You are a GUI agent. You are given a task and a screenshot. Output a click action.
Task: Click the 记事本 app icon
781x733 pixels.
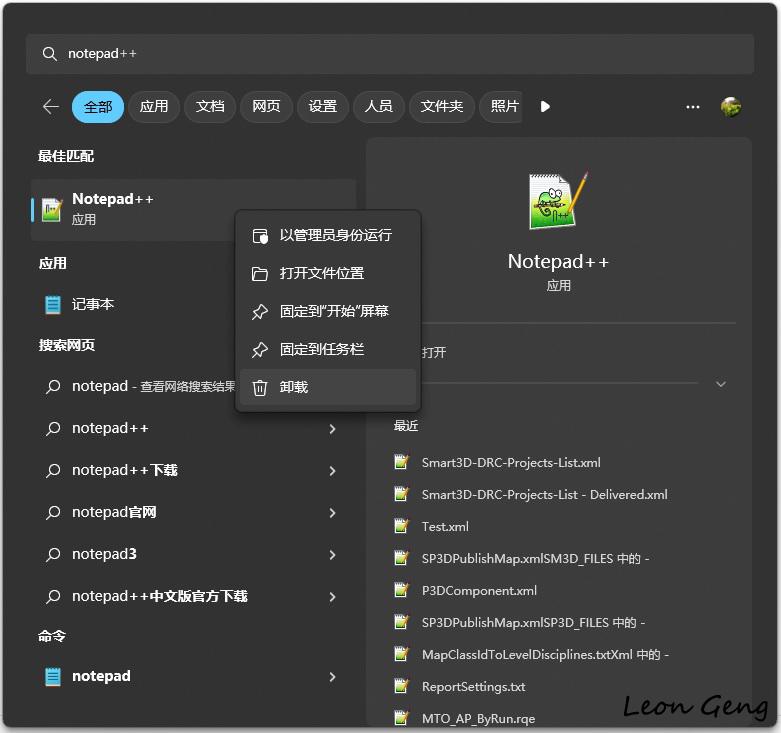click(52, 304)
